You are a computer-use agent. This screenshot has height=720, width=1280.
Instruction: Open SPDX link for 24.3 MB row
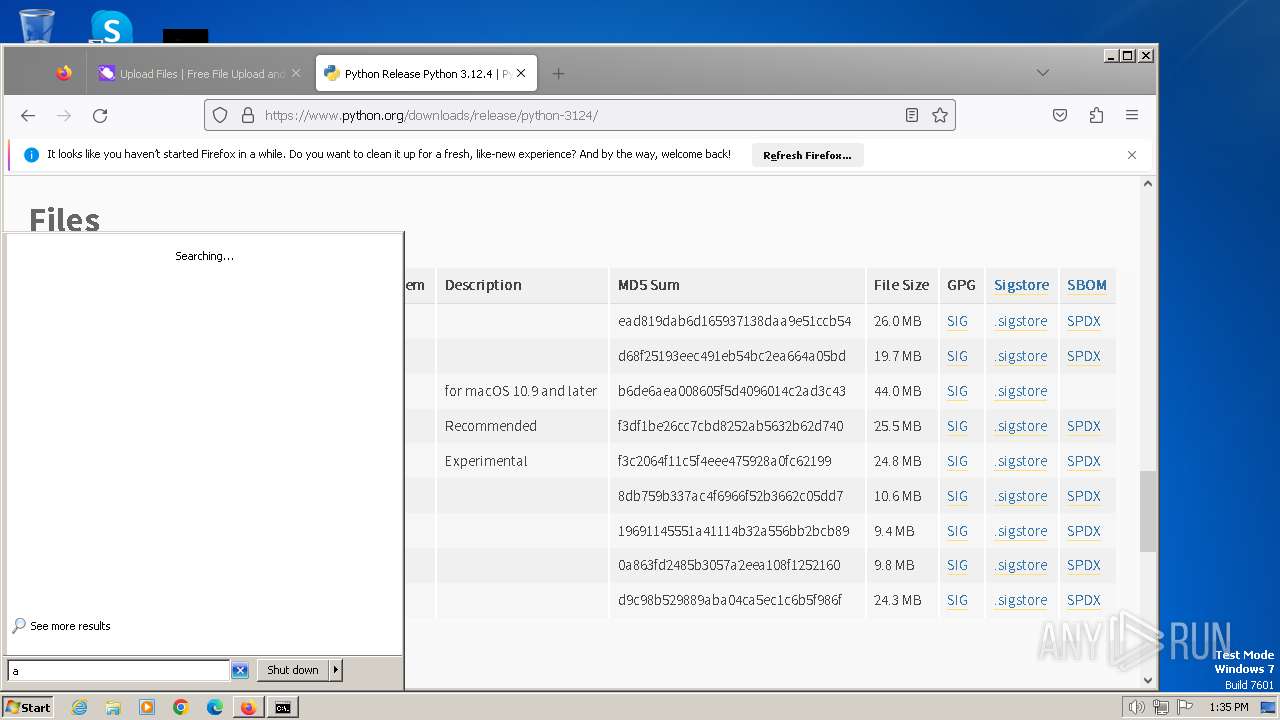click(1083, 600)
